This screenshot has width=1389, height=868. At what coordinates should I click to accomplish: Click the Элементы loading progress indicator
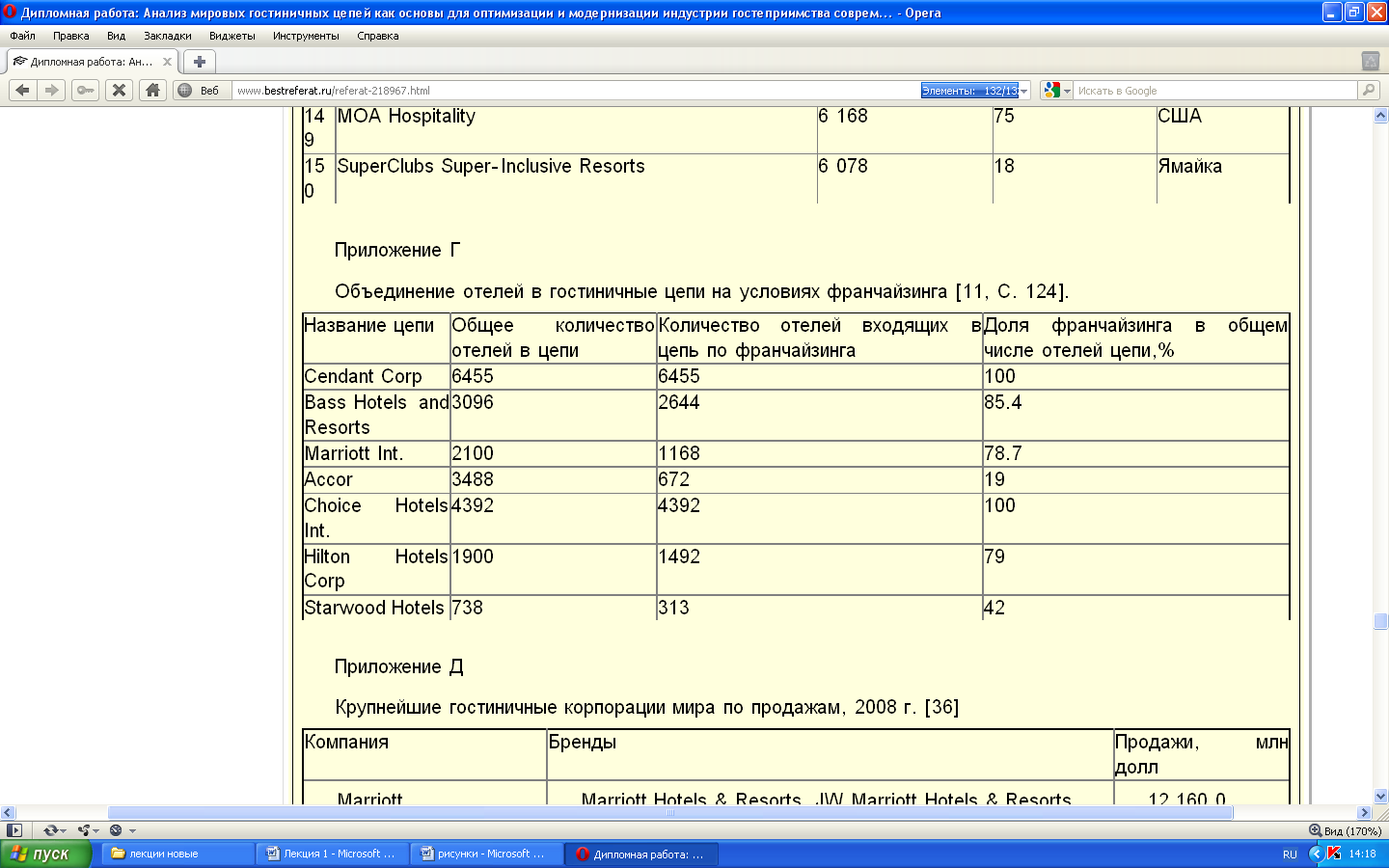[969, 91]
